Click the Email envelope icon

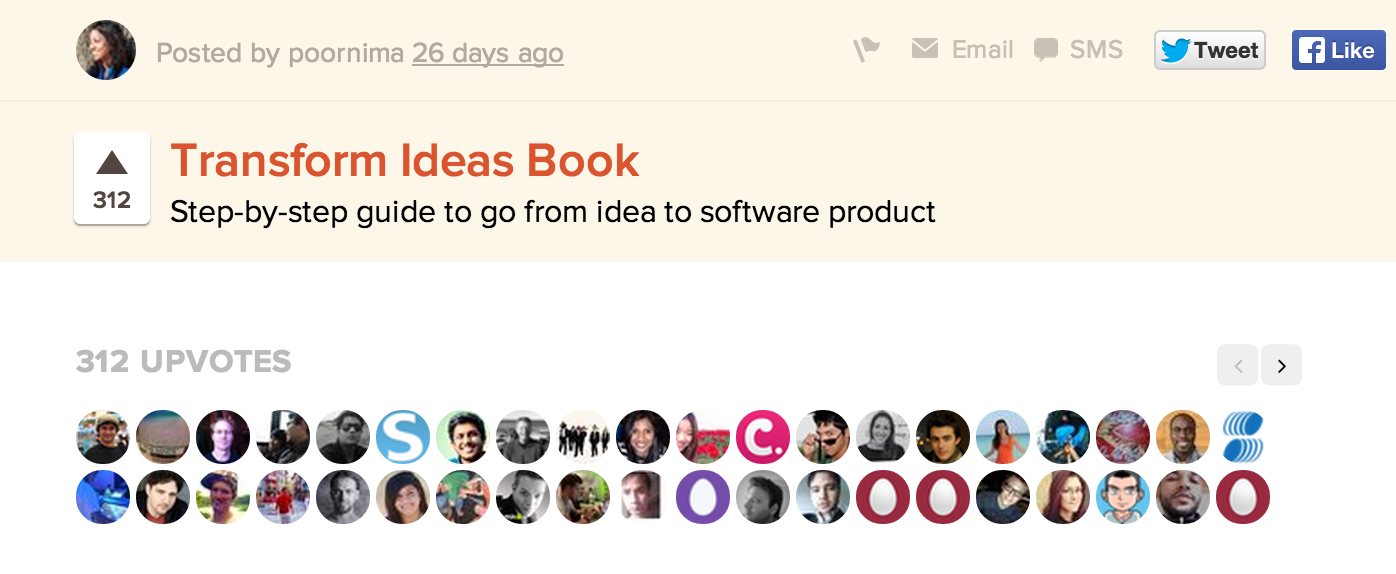coord(925,48)
